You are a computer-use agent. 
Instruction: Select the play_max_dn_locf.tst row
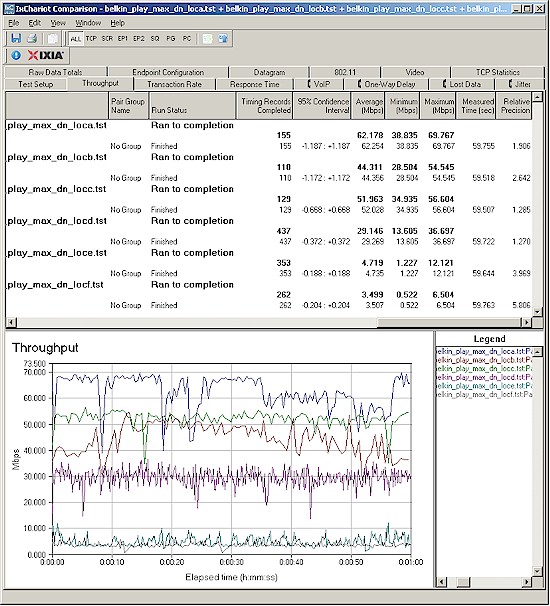click(269, 284)
